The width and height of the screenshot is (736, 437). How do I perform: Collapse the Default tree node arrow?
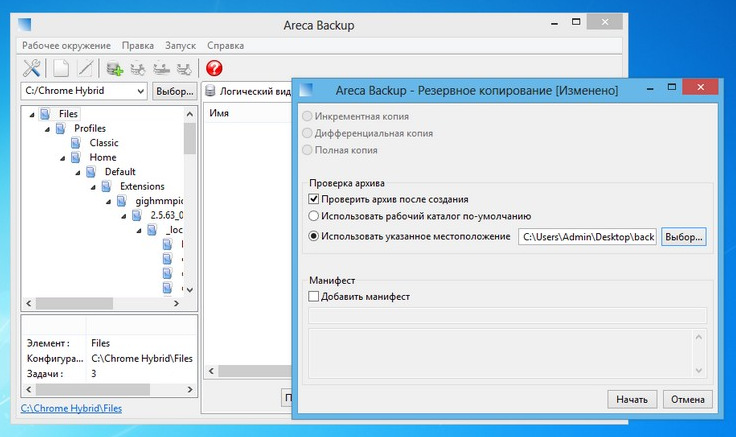[x=78, y=173]
